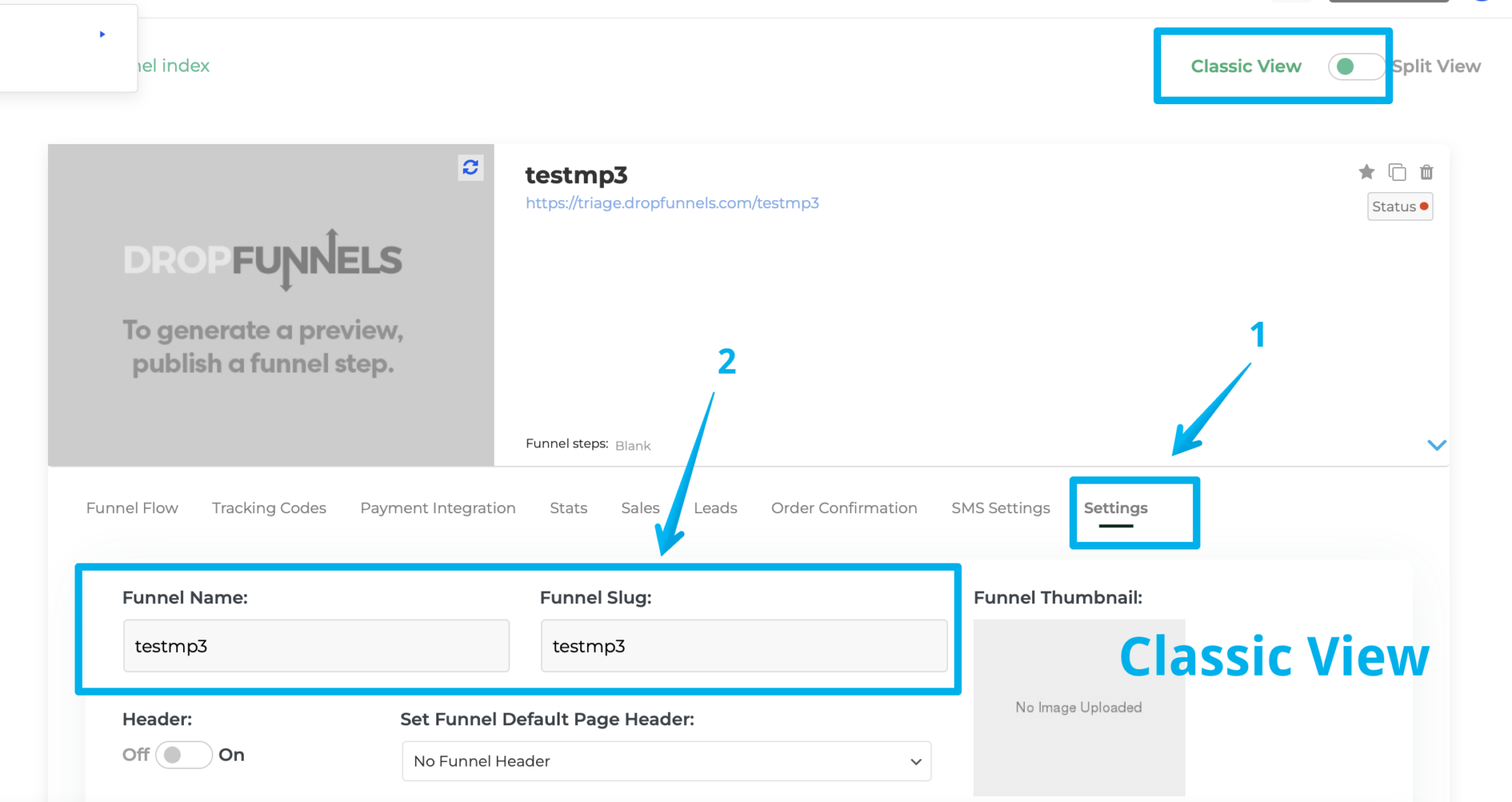
Task: Collapse the funnel details with the chevron
Action: (x=1437, y=445)
